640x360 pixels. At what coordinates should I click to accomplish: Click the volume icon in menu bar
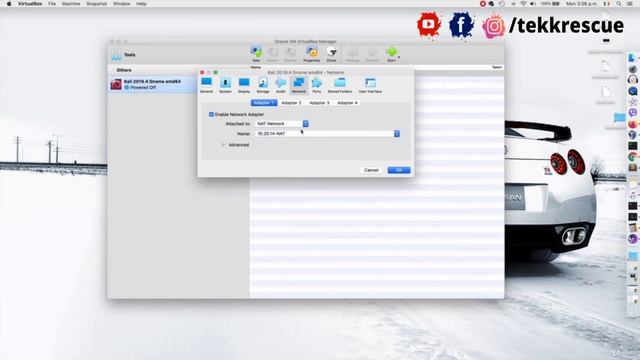(x=533, y=4)
